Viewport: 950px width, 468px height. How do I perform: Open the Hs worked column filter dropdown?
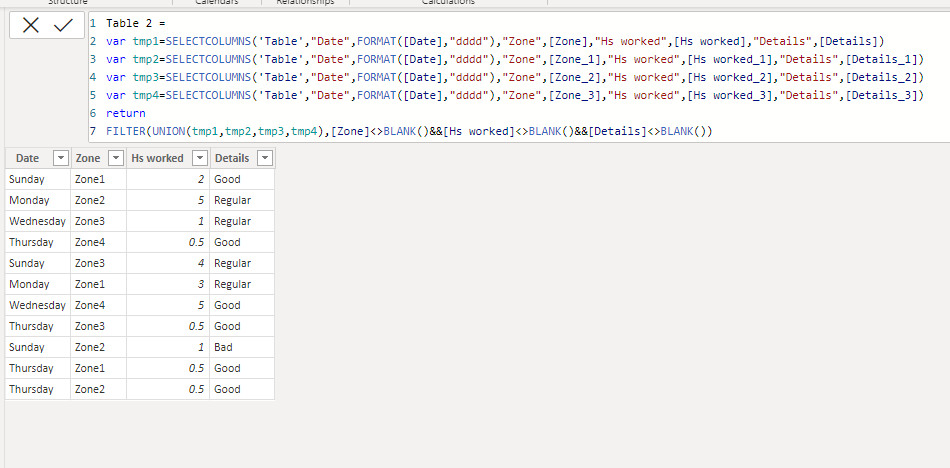(200, 158)
